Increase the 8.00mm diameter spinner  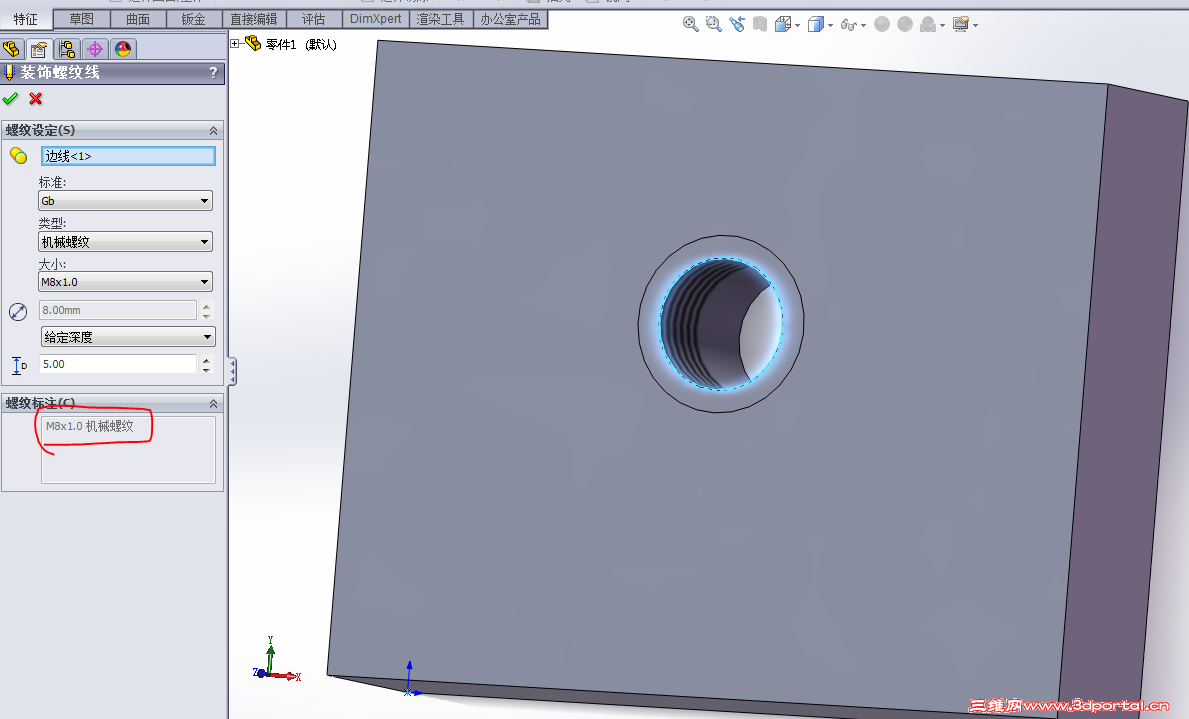pos(206,306)
